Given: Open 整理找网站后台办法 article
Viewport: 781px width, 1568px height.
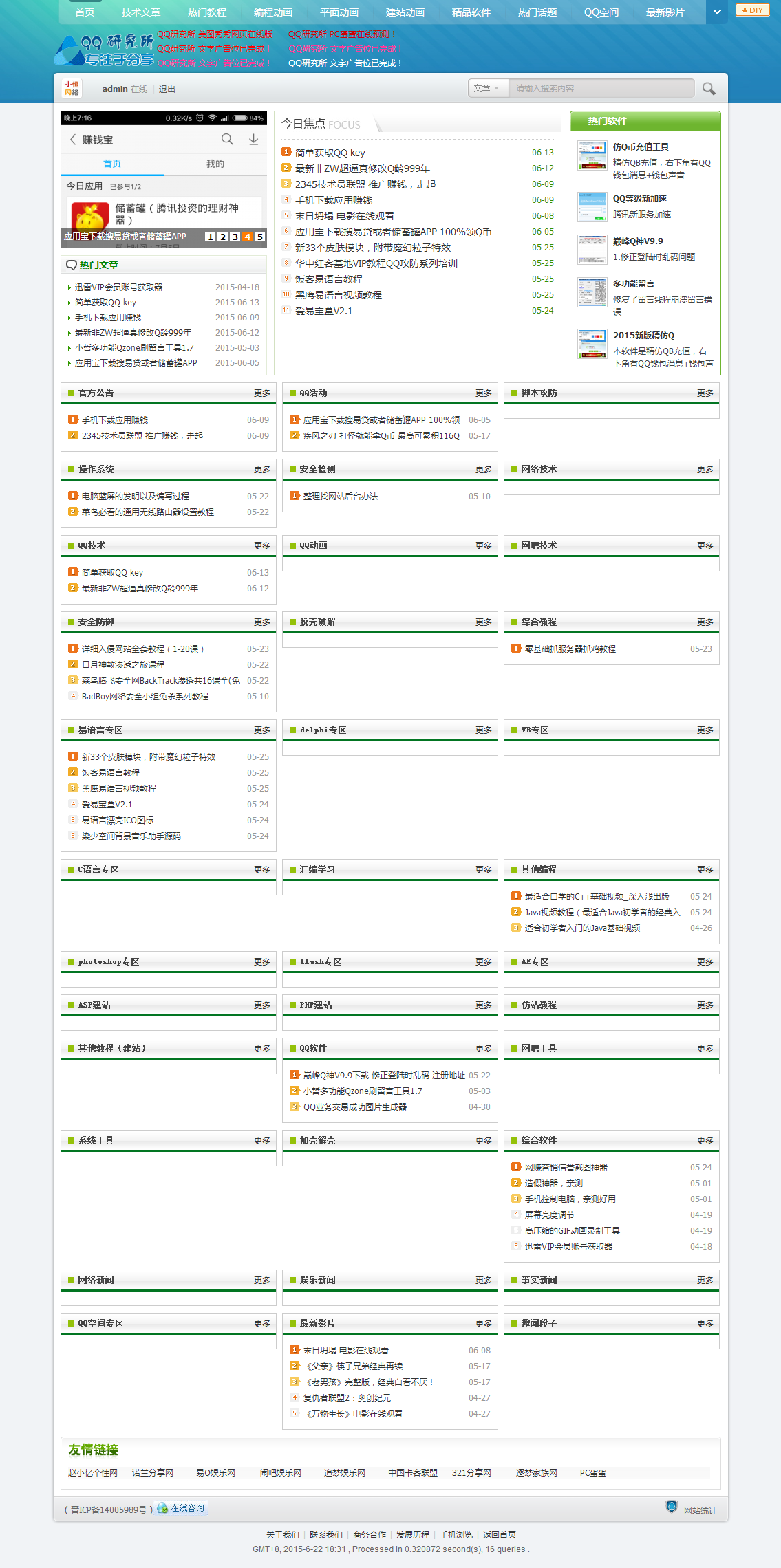Looking at the screenshot, I should pyautogui.click(x=341, y=497).
